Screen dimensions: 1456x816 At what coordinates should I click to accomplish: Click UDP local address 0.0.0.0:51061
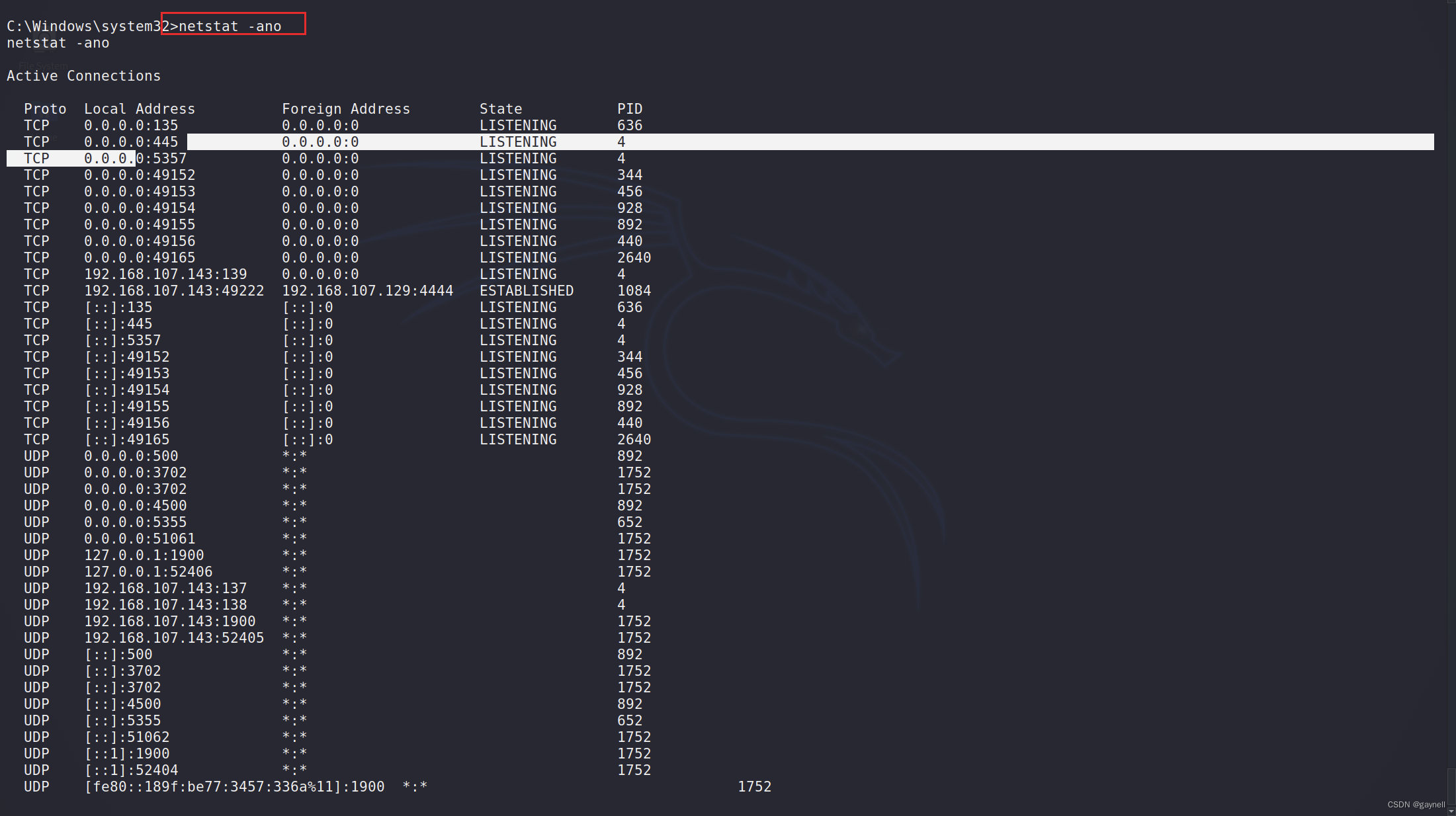tap(140, 539)
